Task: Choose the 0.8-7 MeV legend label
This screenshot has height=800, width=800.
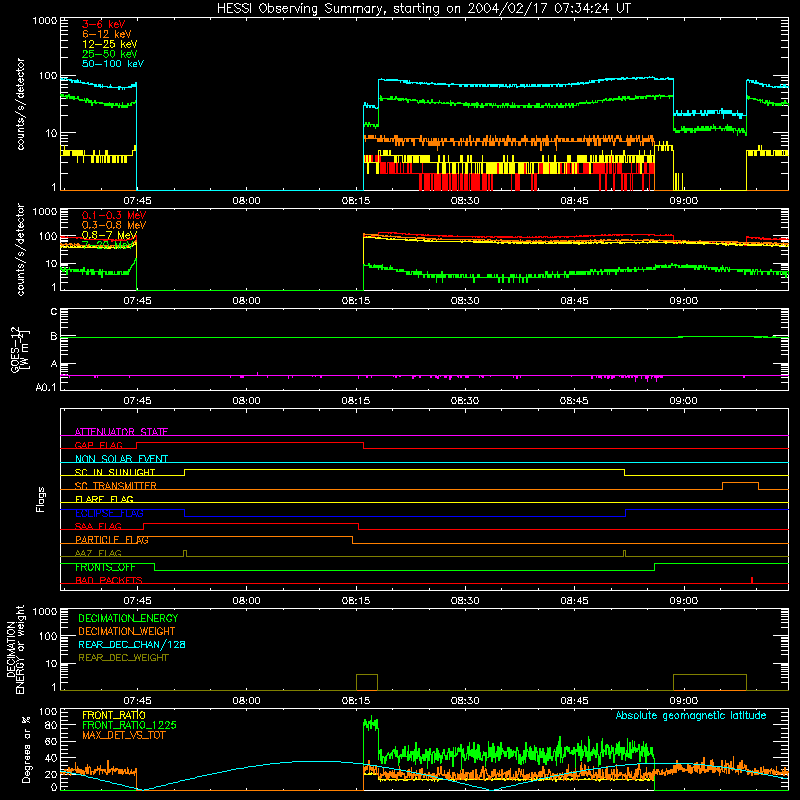Action: [x=109, y=235]
